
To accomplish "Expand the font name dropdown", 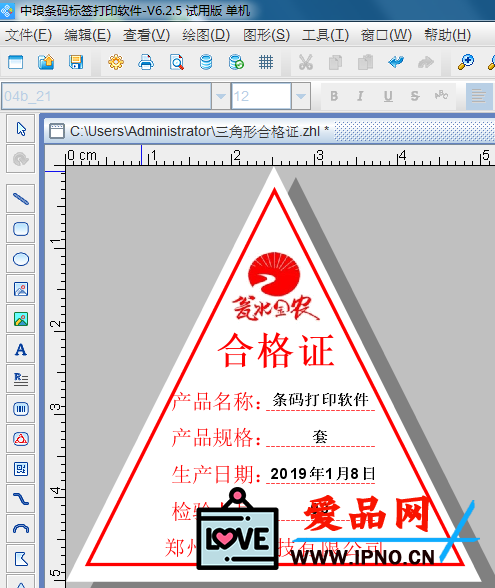I will pos(221,96).
